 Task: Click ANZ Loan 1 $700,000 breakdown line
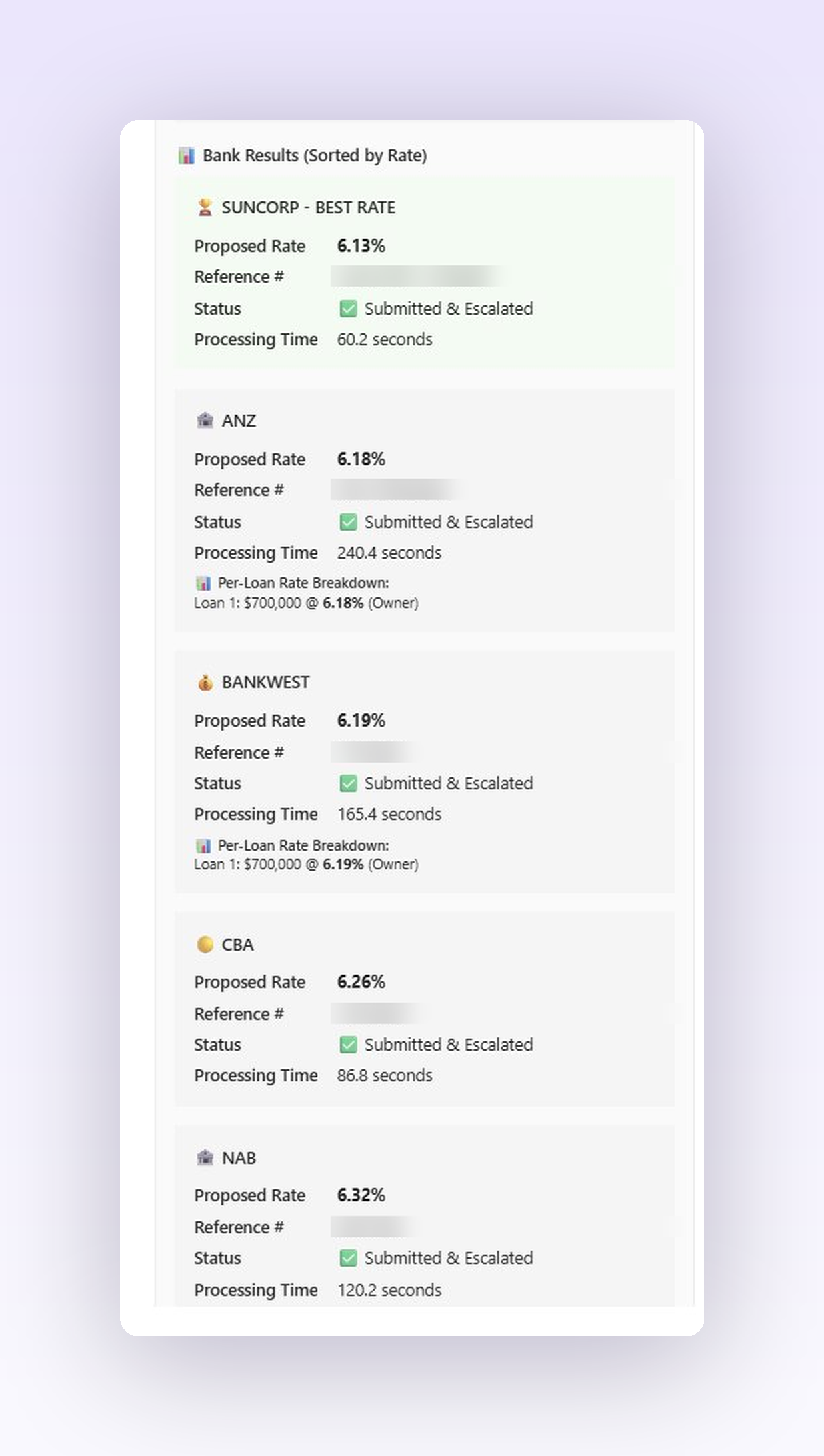pos(306,603)
